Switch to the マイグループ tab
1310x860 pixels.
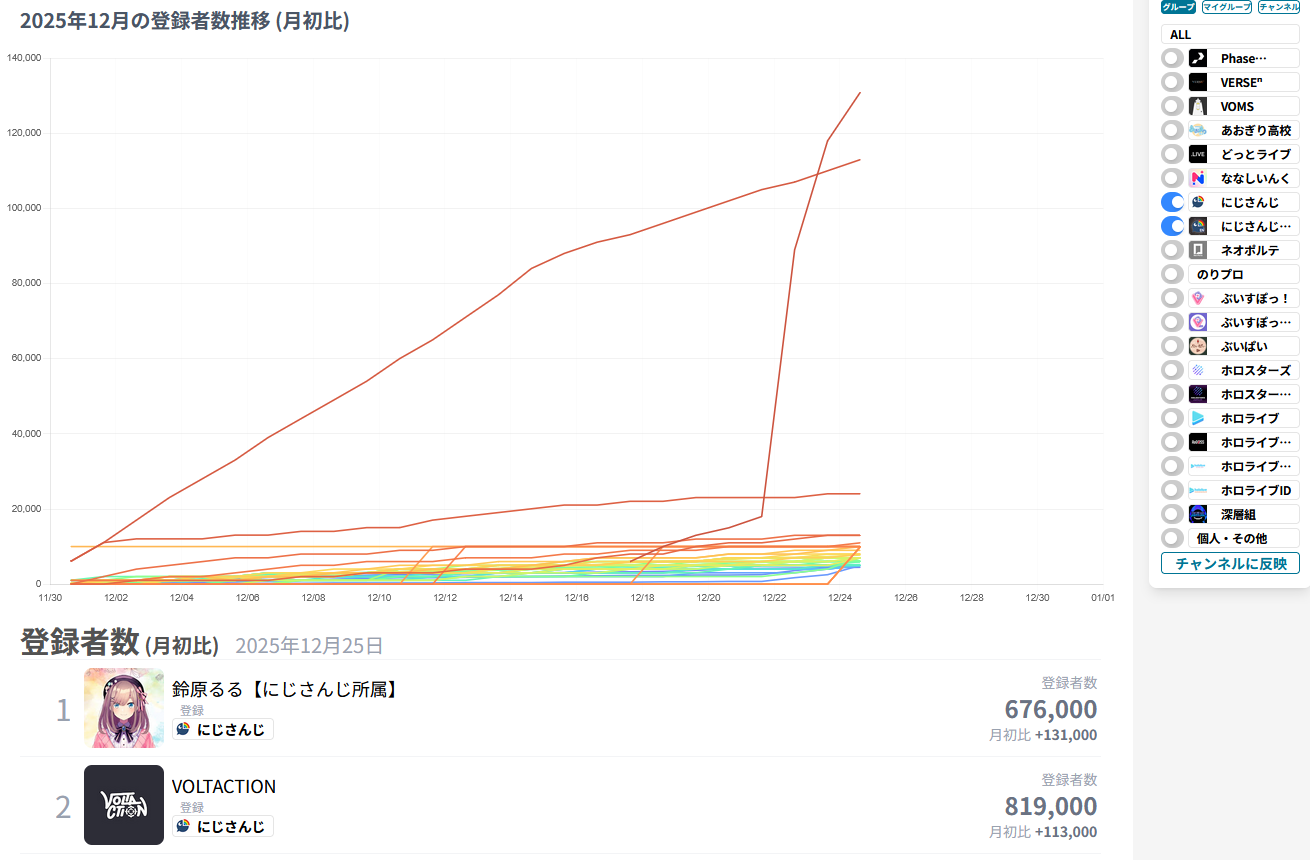pos(1227,7)
